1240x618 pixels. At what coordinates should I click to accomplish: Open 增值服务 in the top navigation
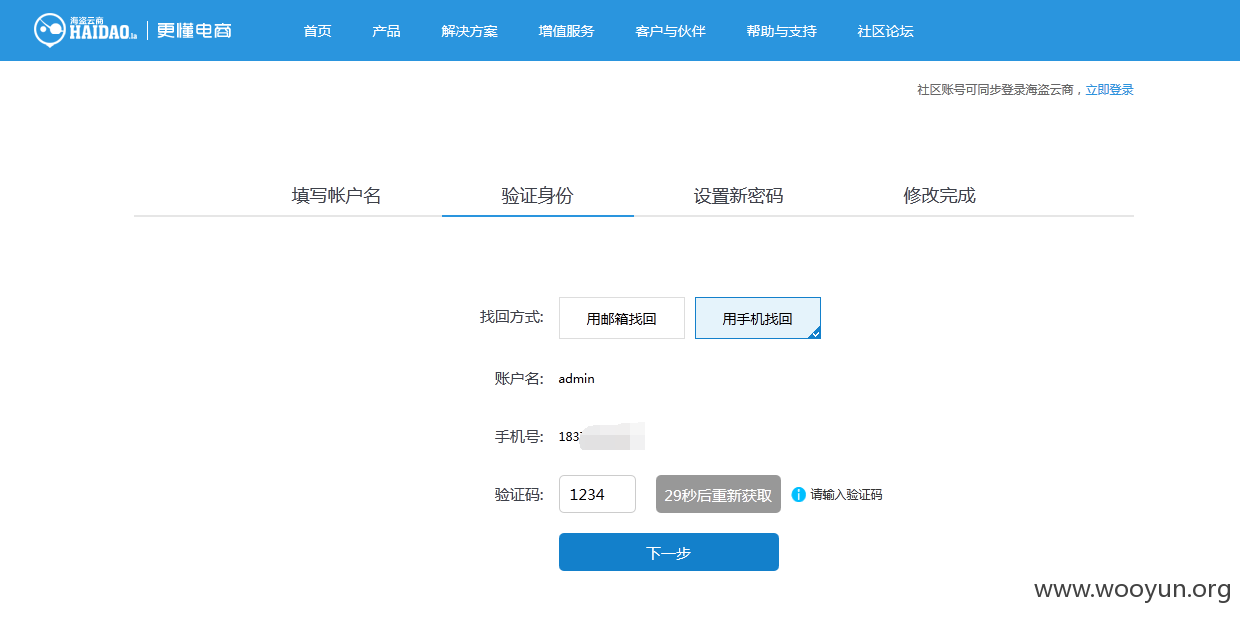click(566, 31)
